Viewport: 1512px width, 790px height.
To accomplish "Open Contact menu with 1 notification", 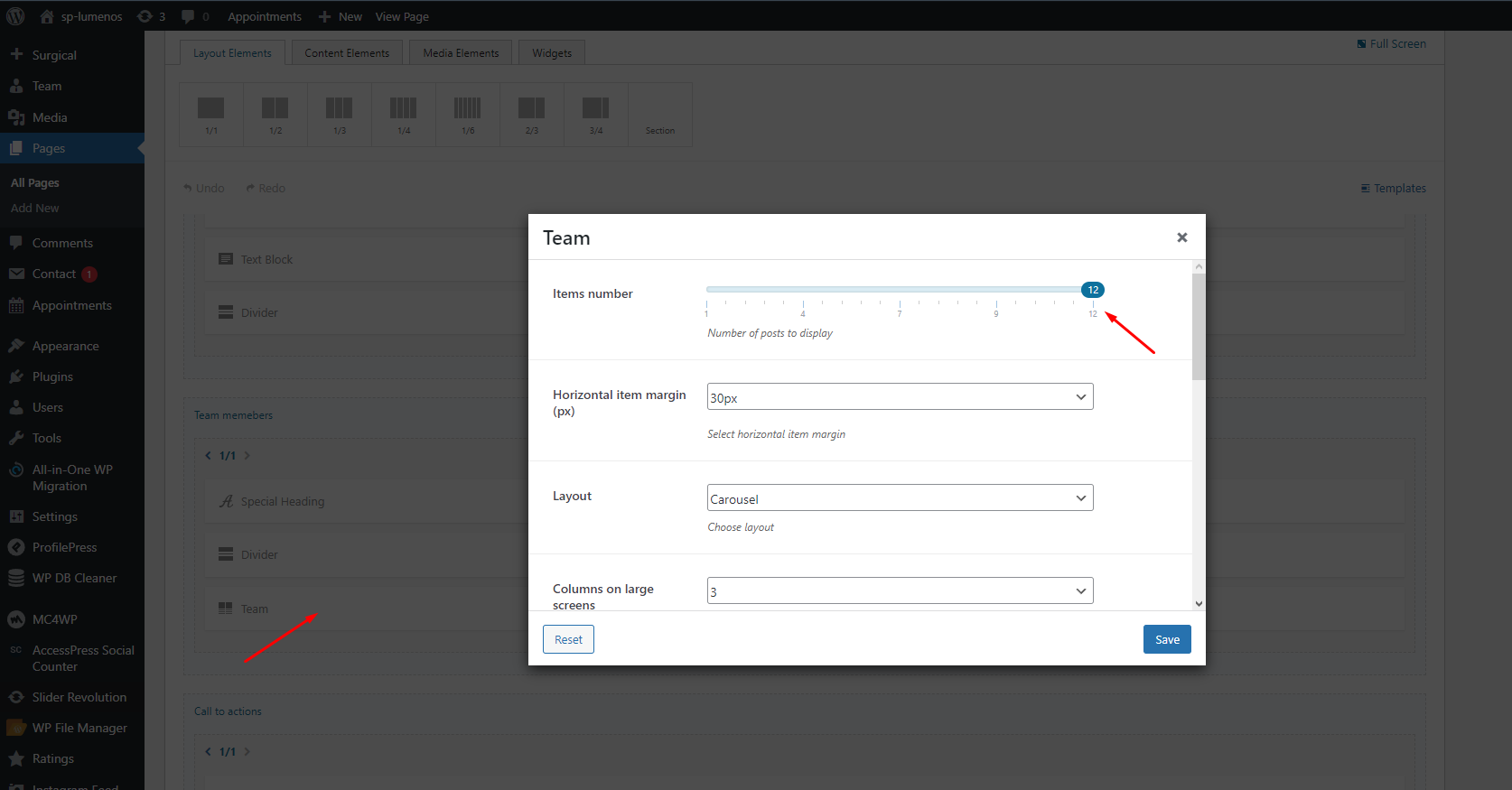I will pyautogui.click(x=72, y=274).
